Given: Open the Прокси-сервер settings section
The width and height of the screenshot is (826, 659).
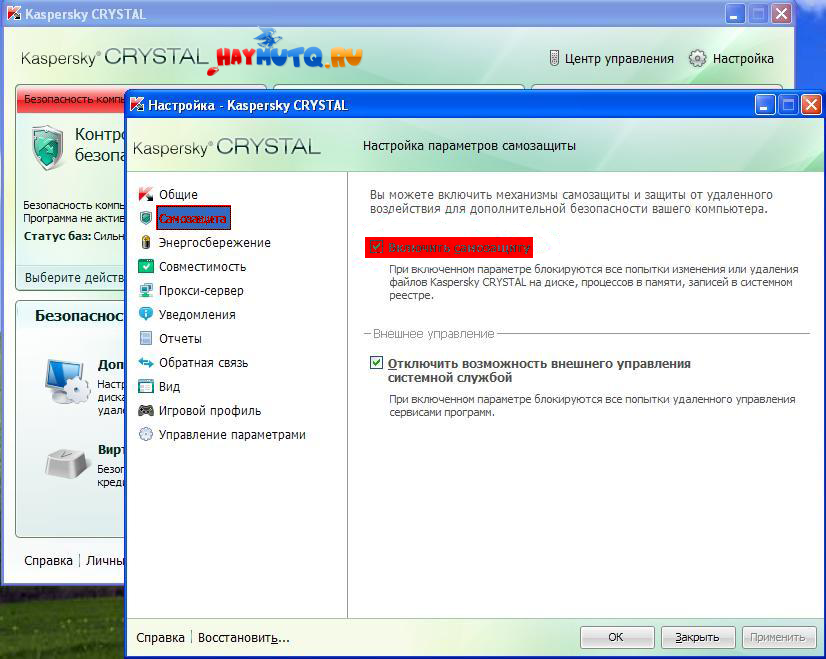Looking at the screenshot, I should (201, 291).
